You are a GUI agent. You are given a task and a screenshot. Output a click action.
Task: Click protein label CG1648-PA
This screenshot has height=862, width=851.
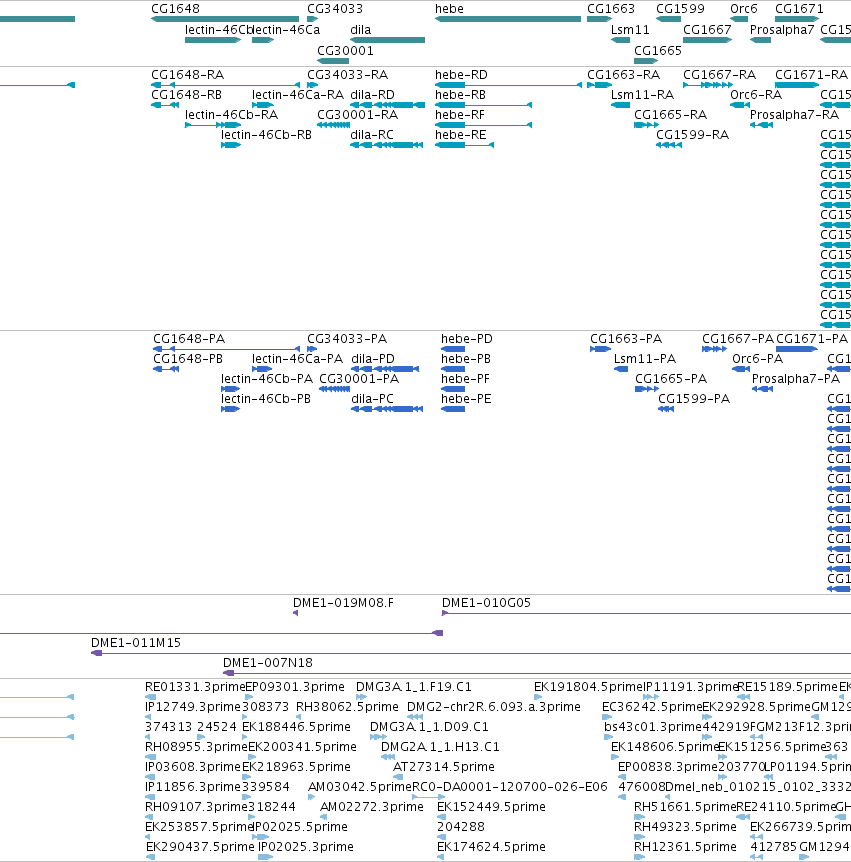tap(189, 339)
